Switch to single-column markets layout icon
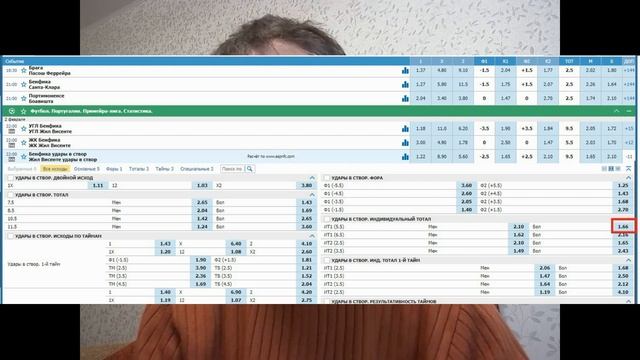This screenshot has width=640, height=360. click(x=604, y=169)
